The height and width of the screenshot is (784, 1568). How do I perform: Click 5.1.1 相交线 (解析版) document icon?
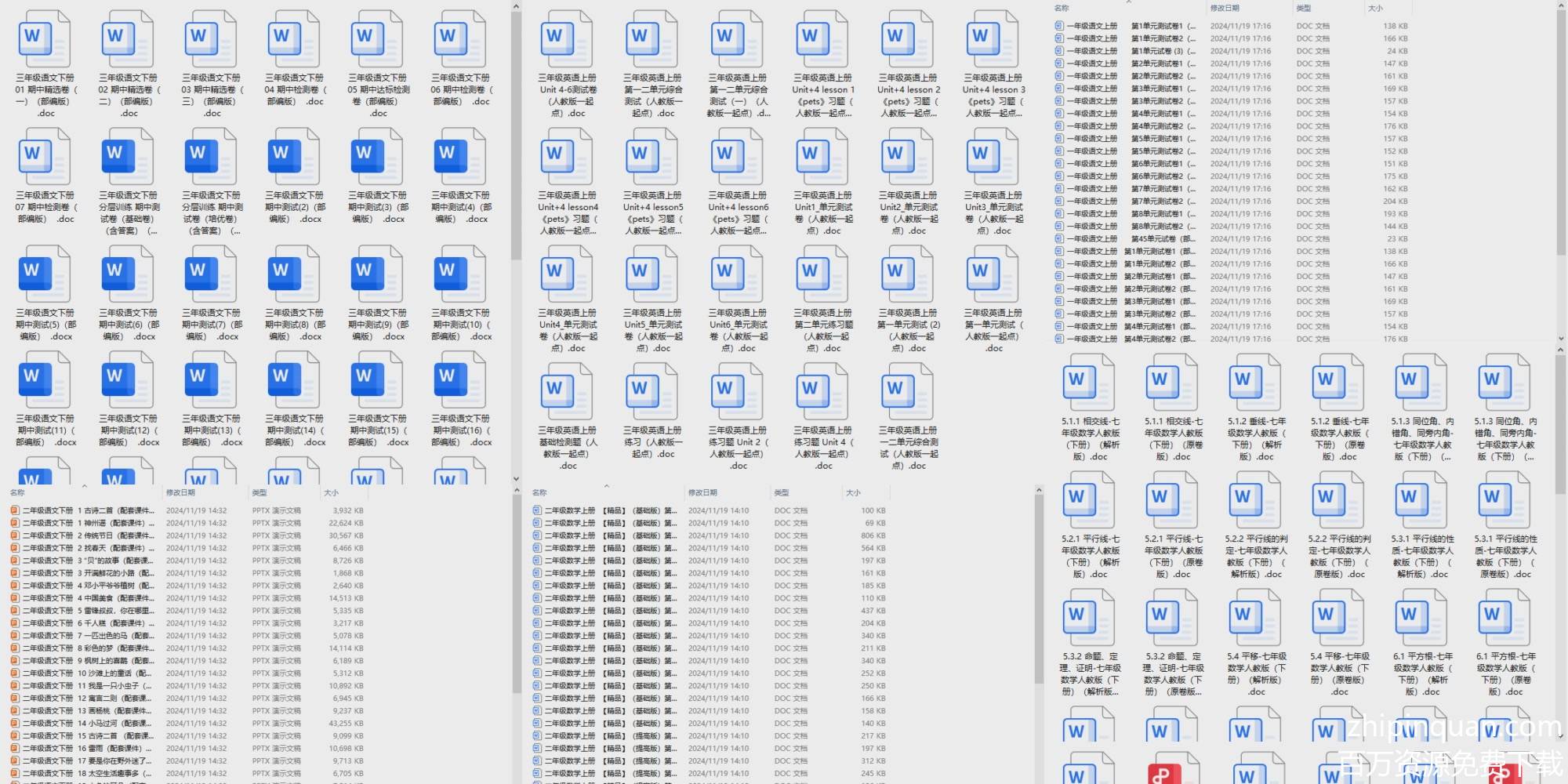pyautogui.click(x=1090, y=383)
